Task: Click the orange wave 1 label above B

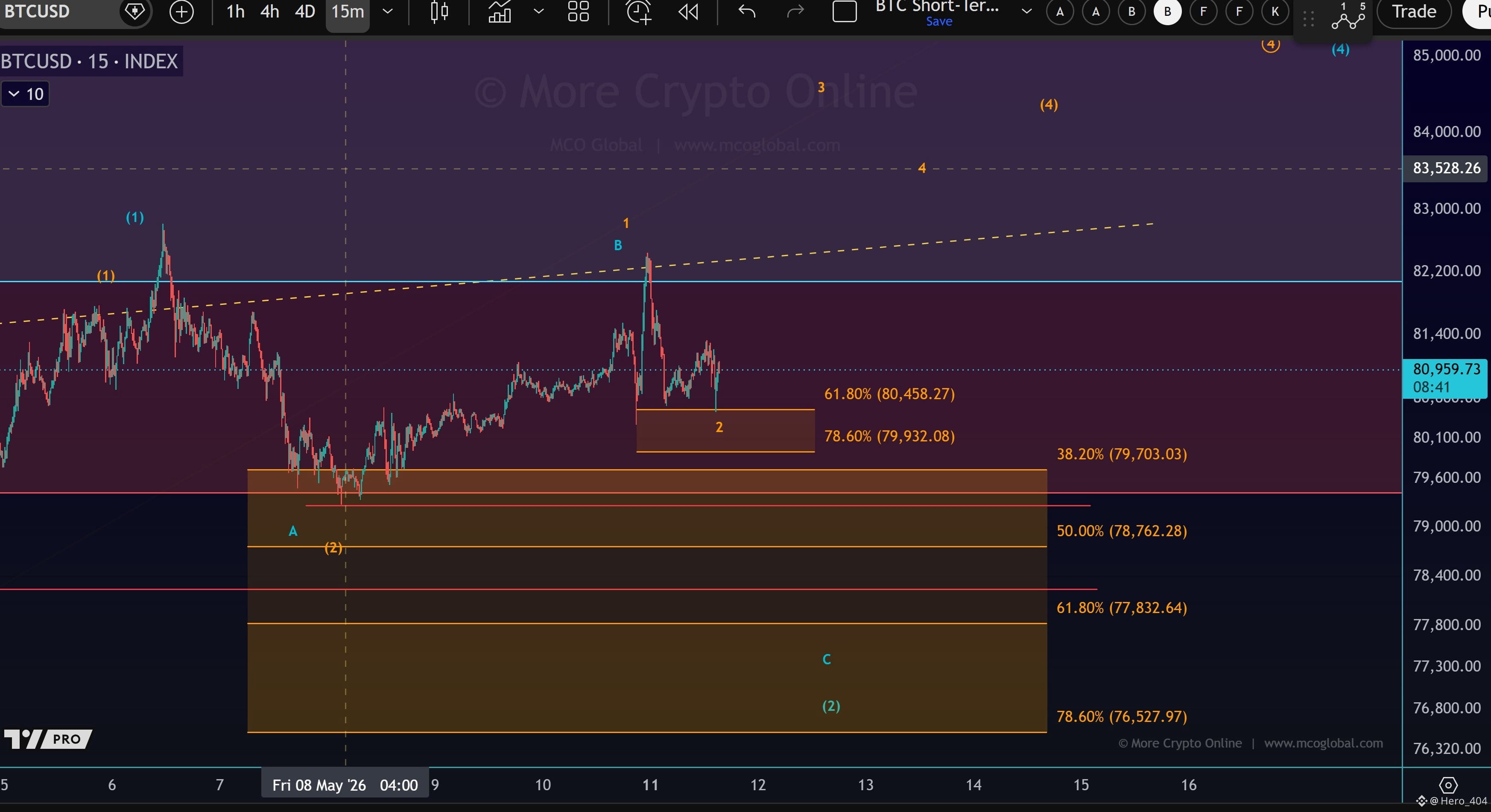Action: [626, 223]
